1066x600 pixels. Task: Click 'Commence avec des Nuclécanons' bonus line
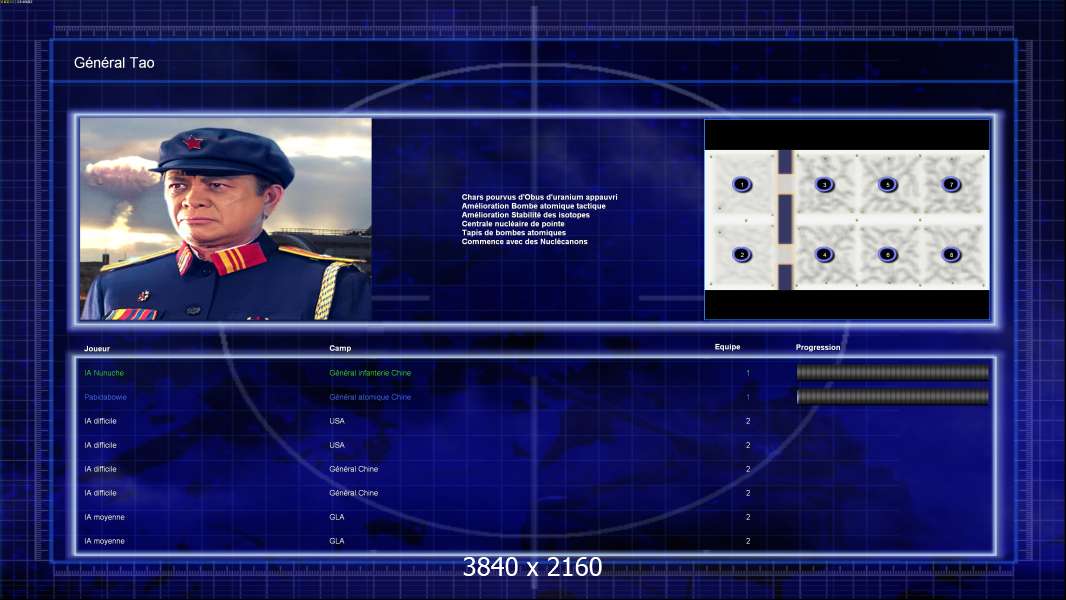click(524, 242)
